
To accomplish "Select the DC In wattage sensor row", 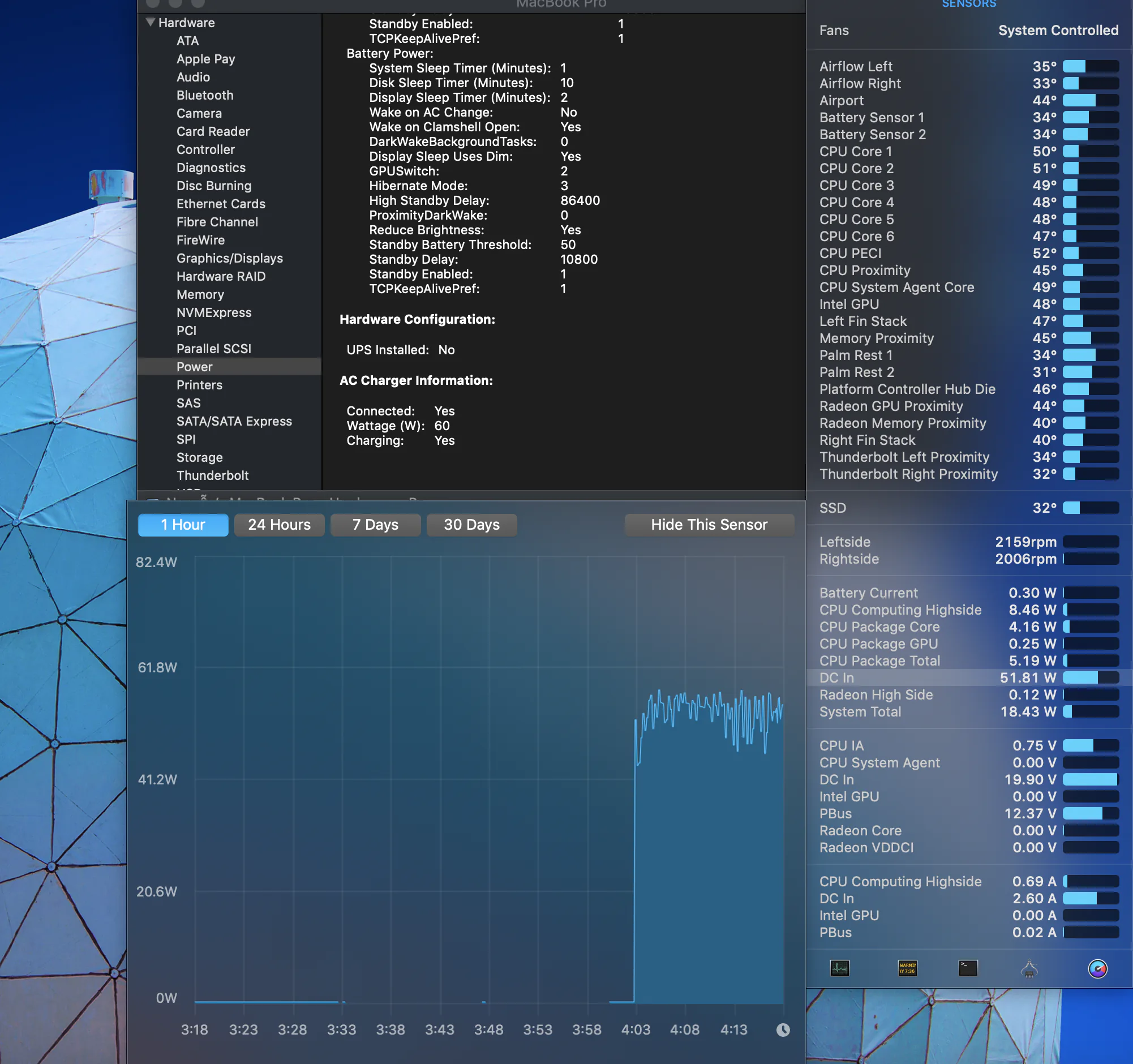I will pyautogui.click(x=969, y=677).
